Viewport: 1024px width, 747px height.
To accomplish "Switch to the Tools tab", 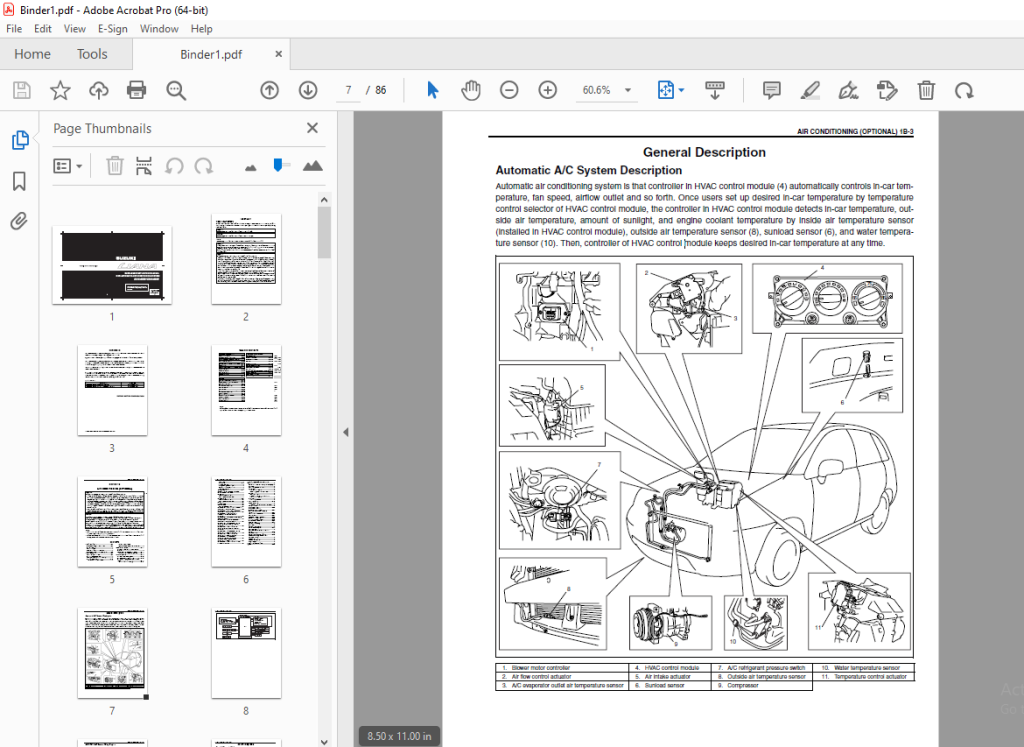I will pos(92,54).
